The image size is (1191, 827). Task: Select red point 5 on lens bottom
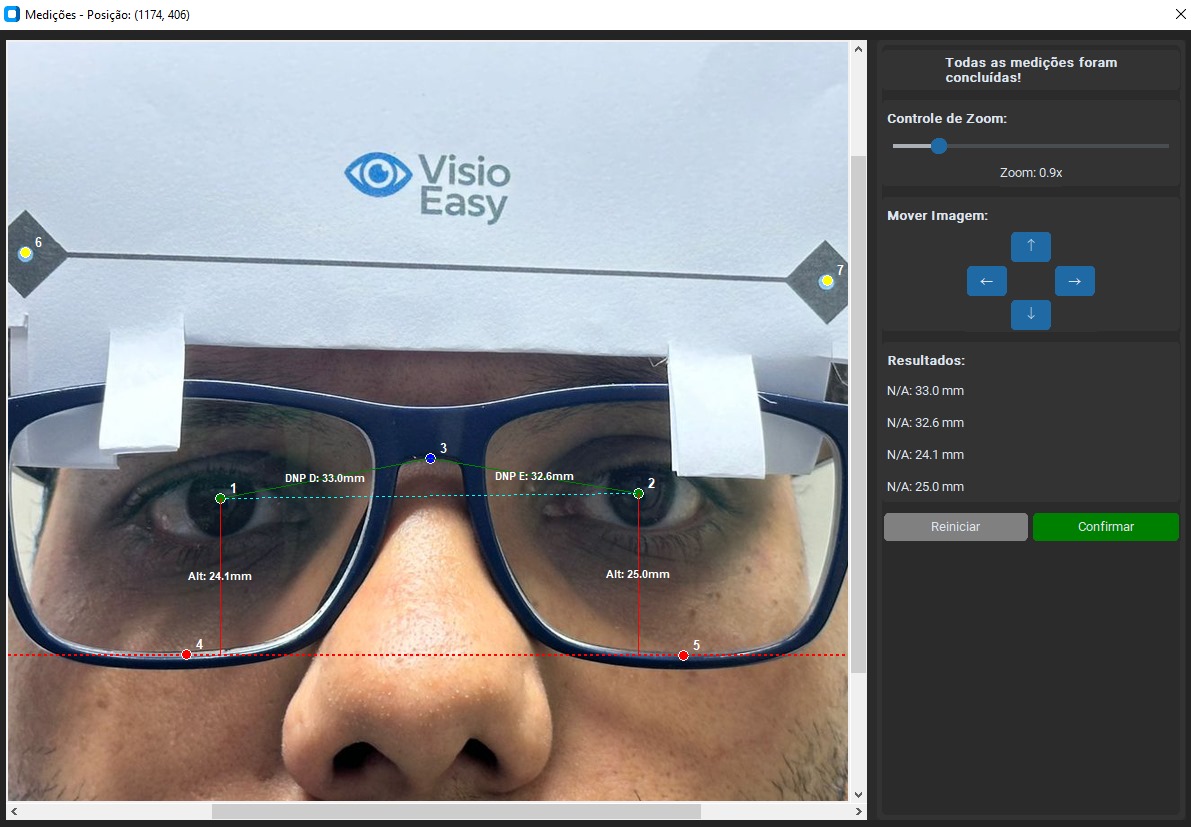(x=684, y=655)
